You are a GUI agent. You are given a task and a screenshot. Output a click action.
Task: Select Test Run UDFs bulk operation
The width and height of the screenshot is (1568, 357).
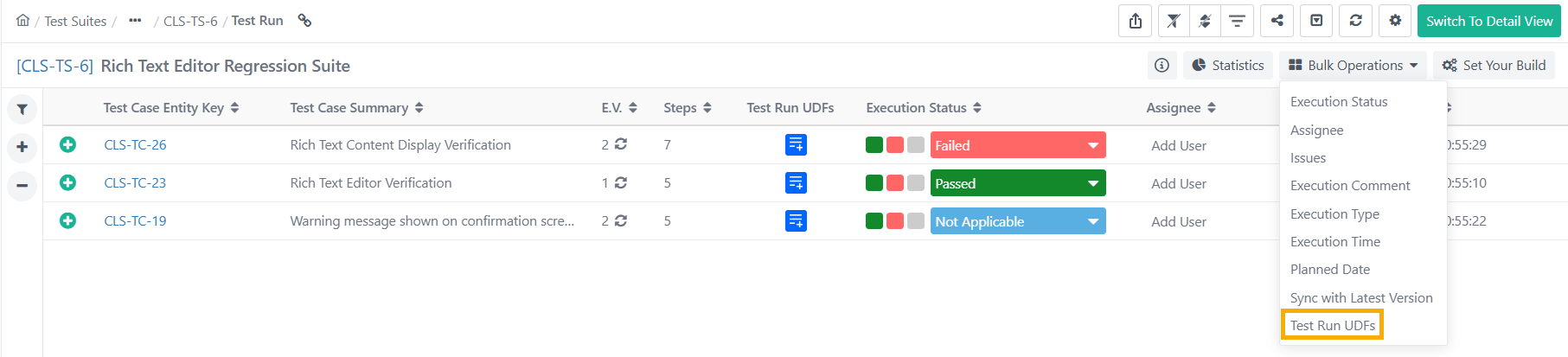click(1333, 326)
